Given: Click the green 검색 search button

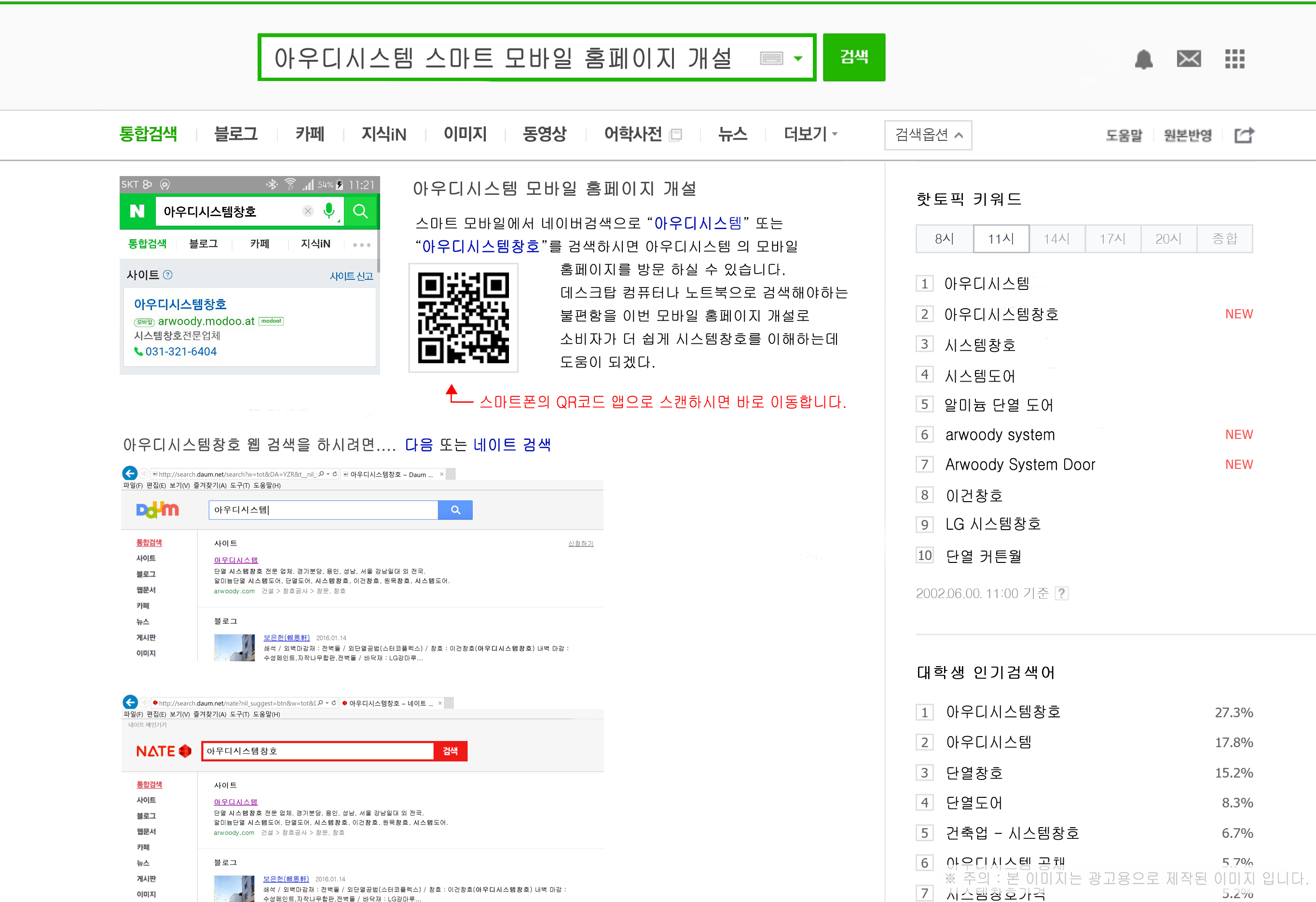Looking at the screenshot, I should tap(854, 56).
